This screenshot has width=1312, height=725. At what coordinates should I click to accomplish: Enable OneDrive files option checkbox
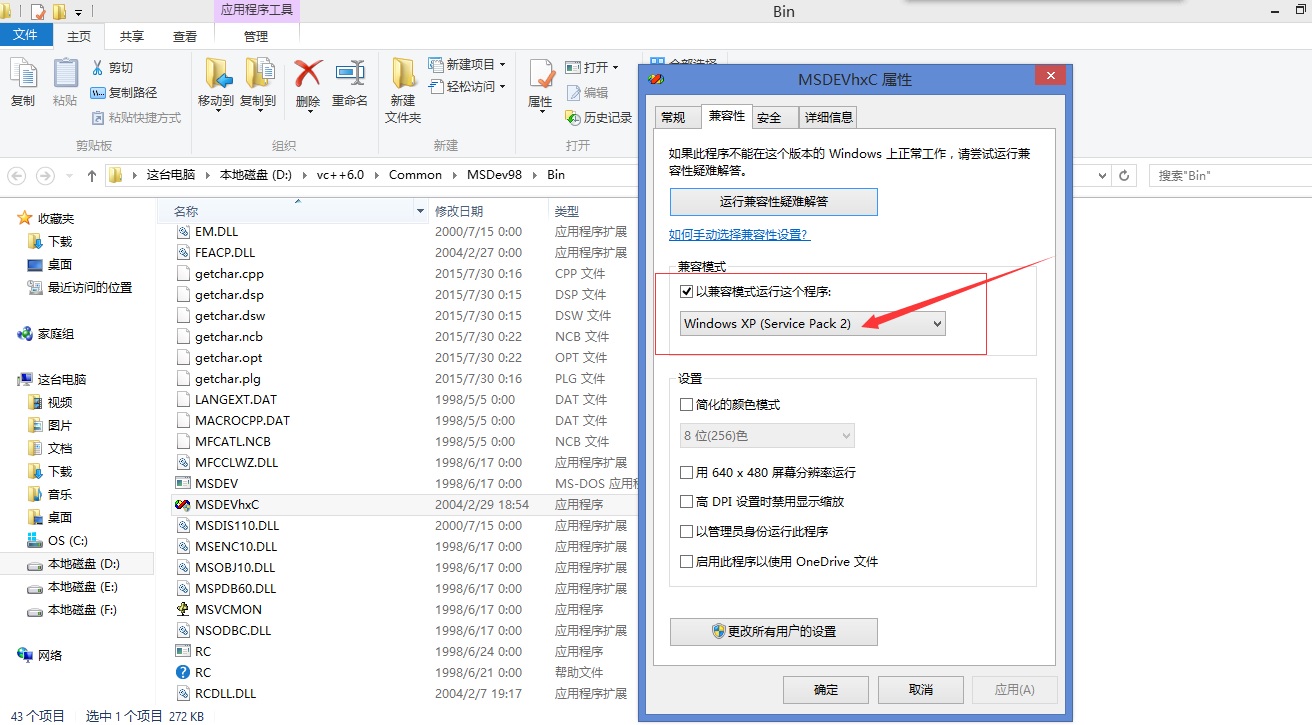point(686,562)
